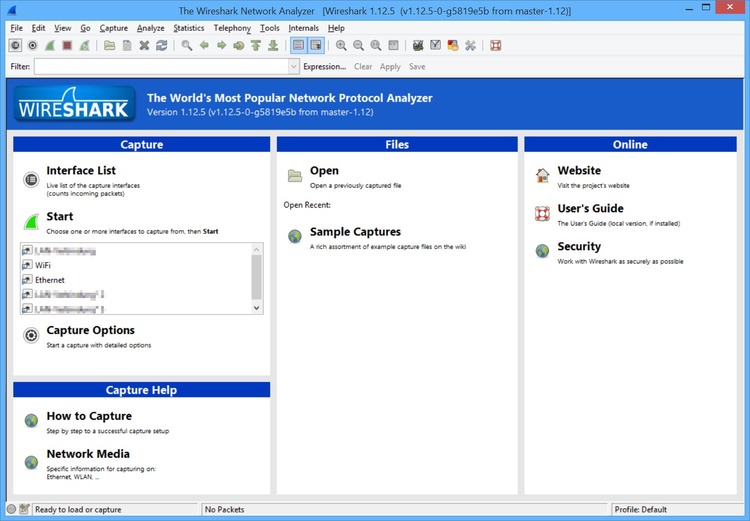Open the How to Capture guide
This screenshot has height=521, width=750.
coord(89,416)
